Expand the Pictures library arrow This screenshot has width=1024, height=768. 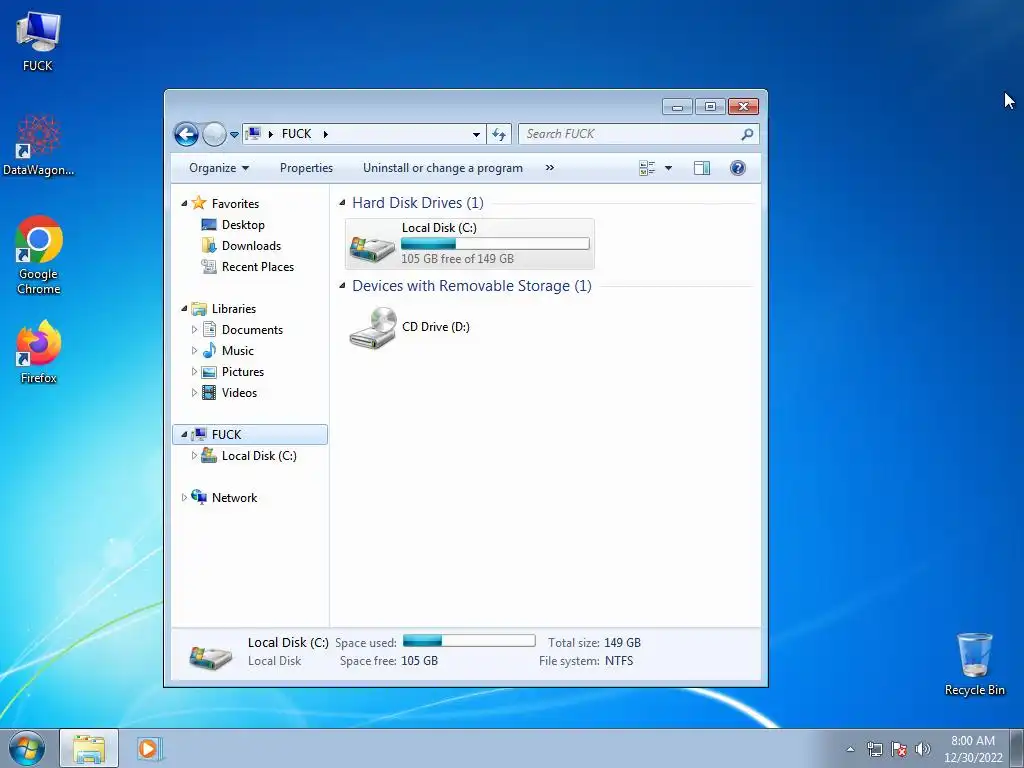[x=194, y=372]
